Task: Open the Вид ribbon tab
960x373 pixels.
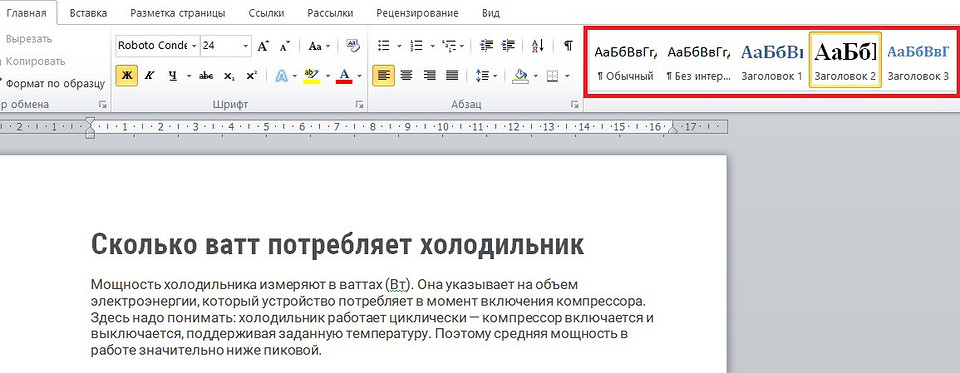Action: point(490,13)
